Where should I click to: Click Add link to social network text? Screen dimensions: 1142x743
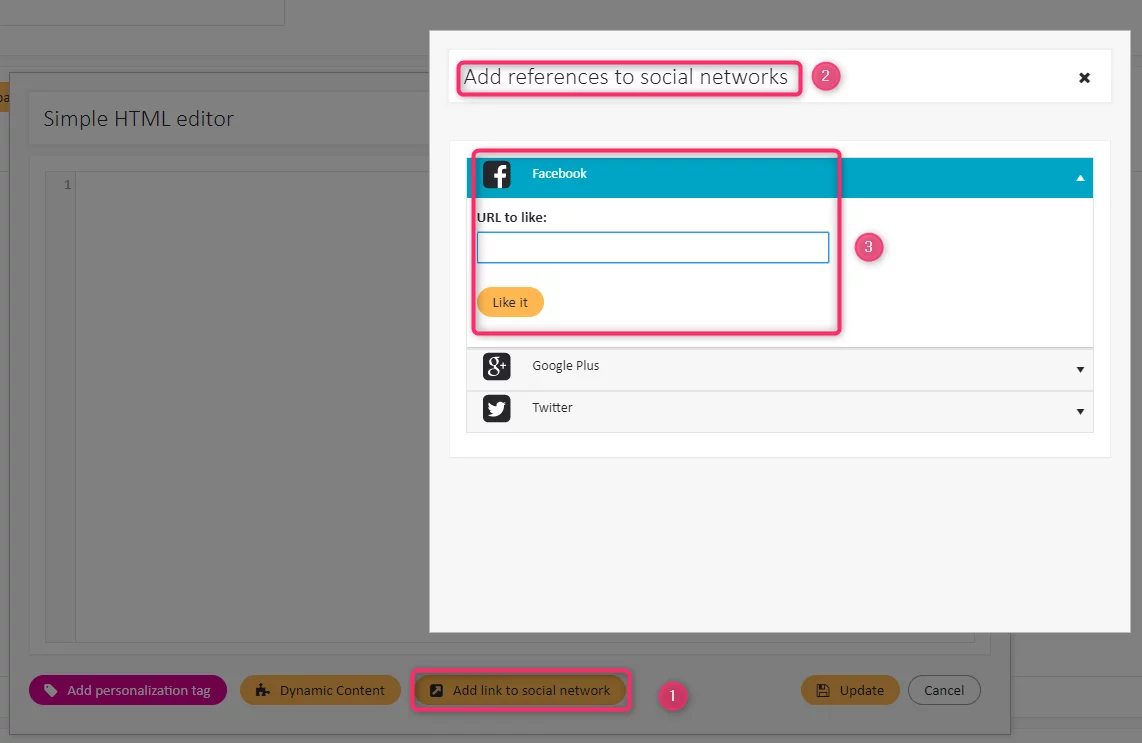click(x=531, y=690)
